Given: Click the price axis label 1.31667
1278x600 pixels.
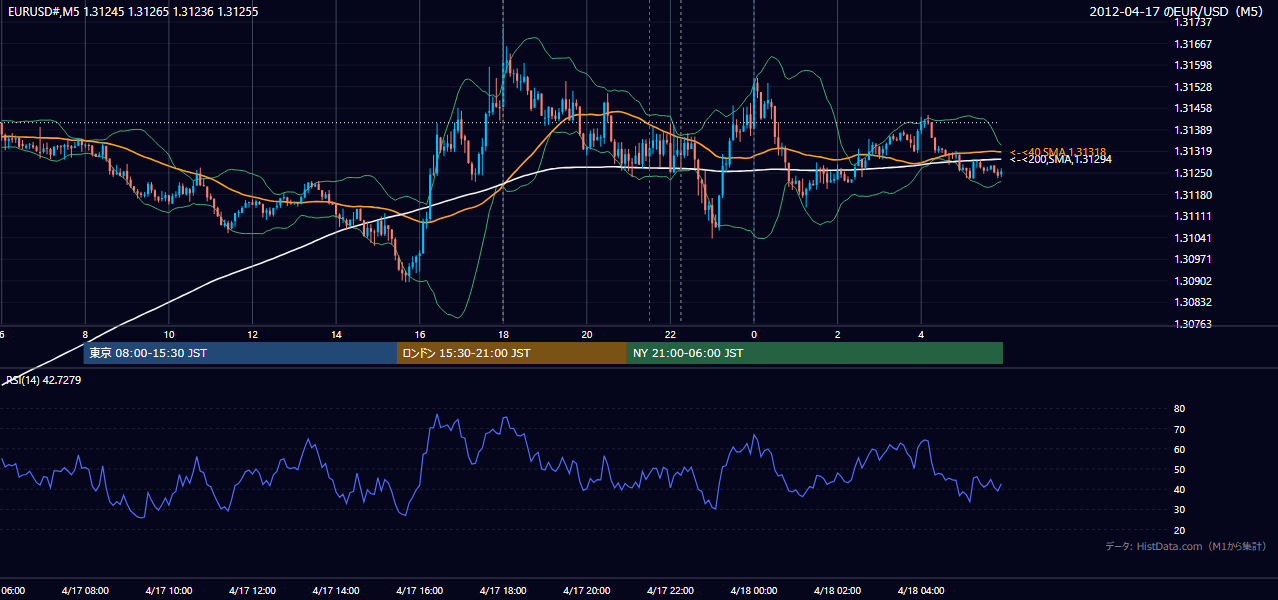Looking at the screenshot, I should (x=1193, y=44).
